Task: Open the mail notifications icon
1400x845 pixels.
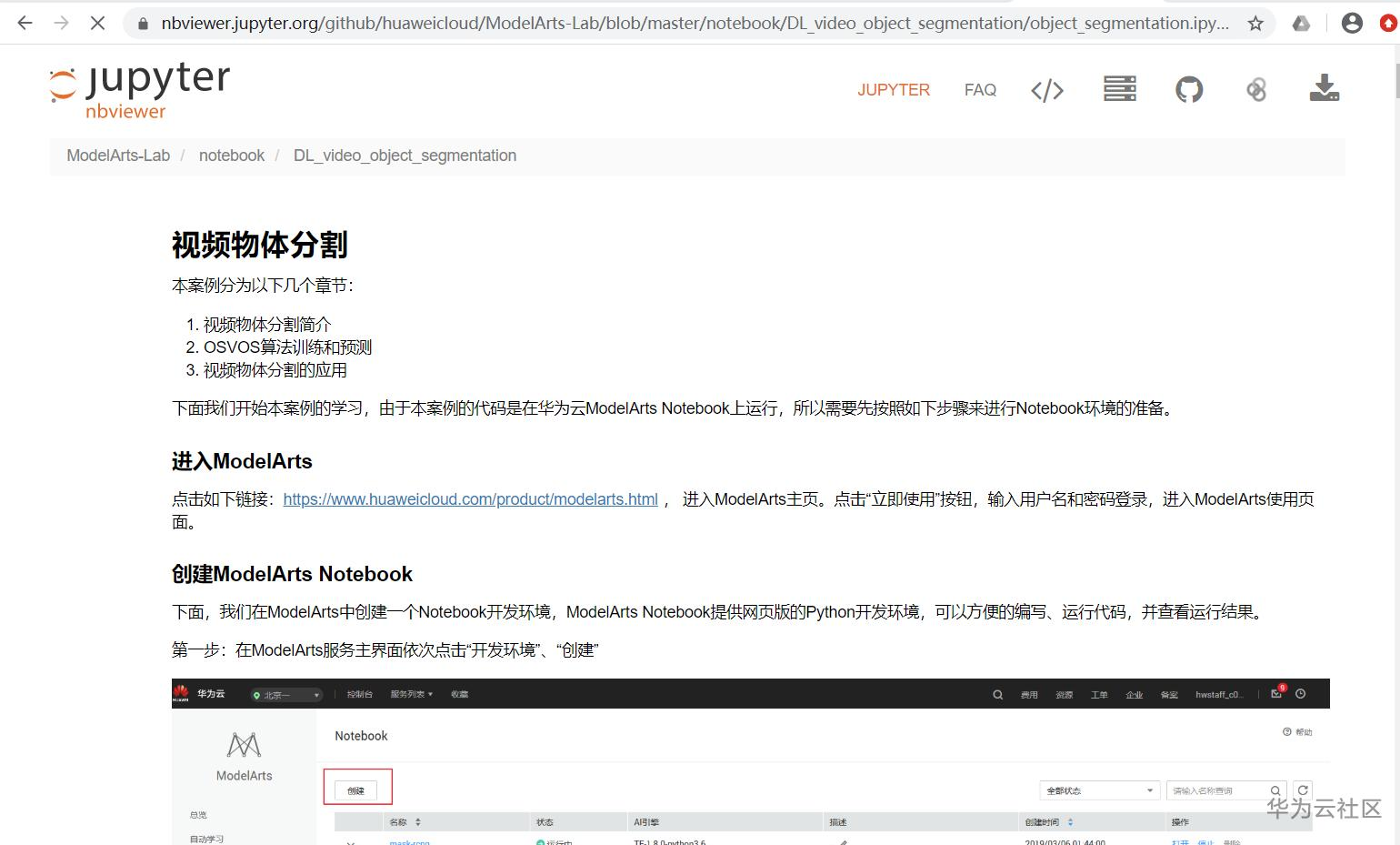Action: point(1276,693)
